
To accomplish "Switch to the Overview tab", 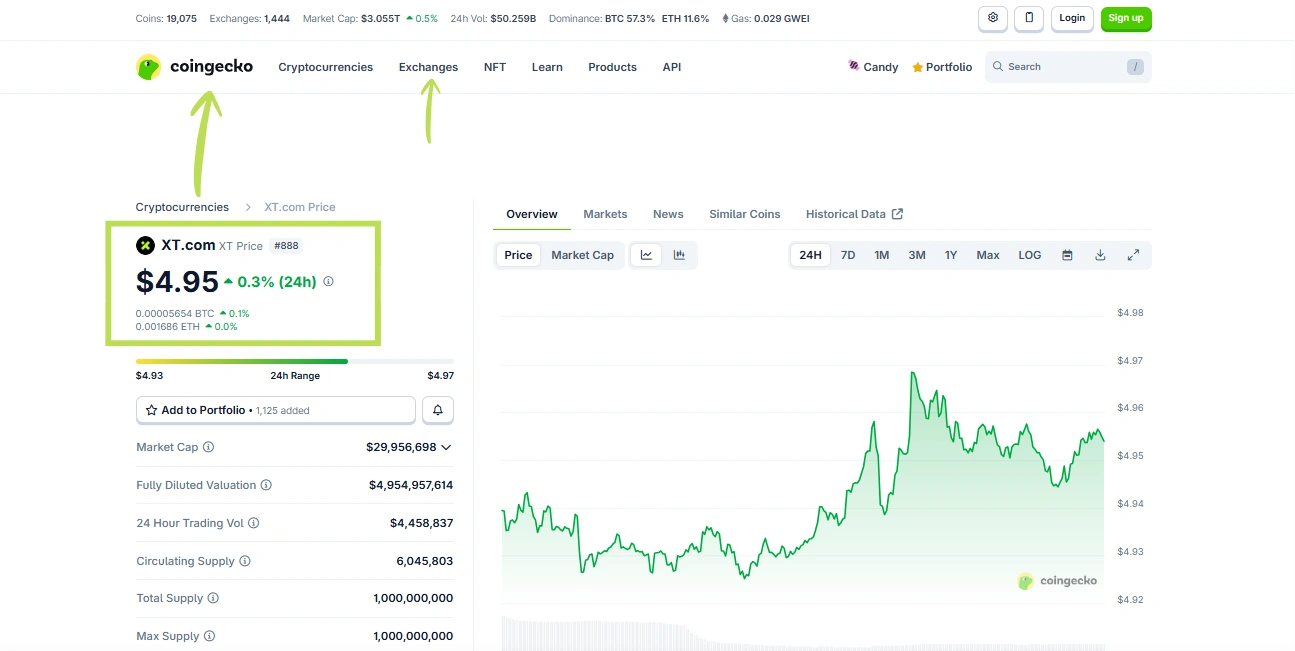I will click(532, 214).
